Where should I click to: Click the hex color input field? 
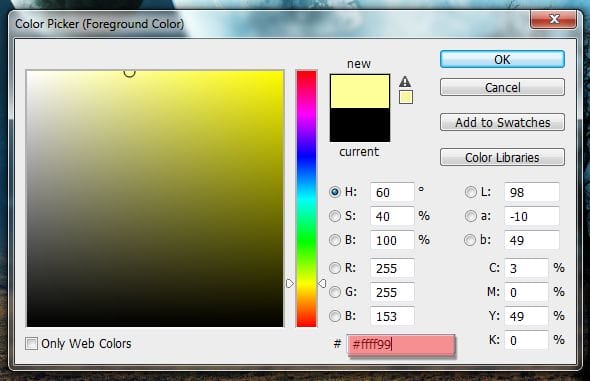(401, 344)
